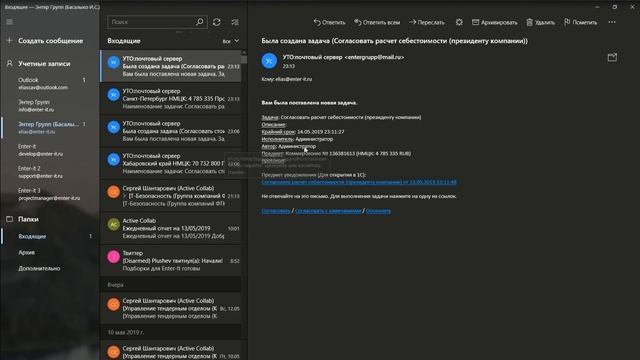Viewport: 640px width, 360px height.
Task: Open message in new window icon
Action: point(612,58)
